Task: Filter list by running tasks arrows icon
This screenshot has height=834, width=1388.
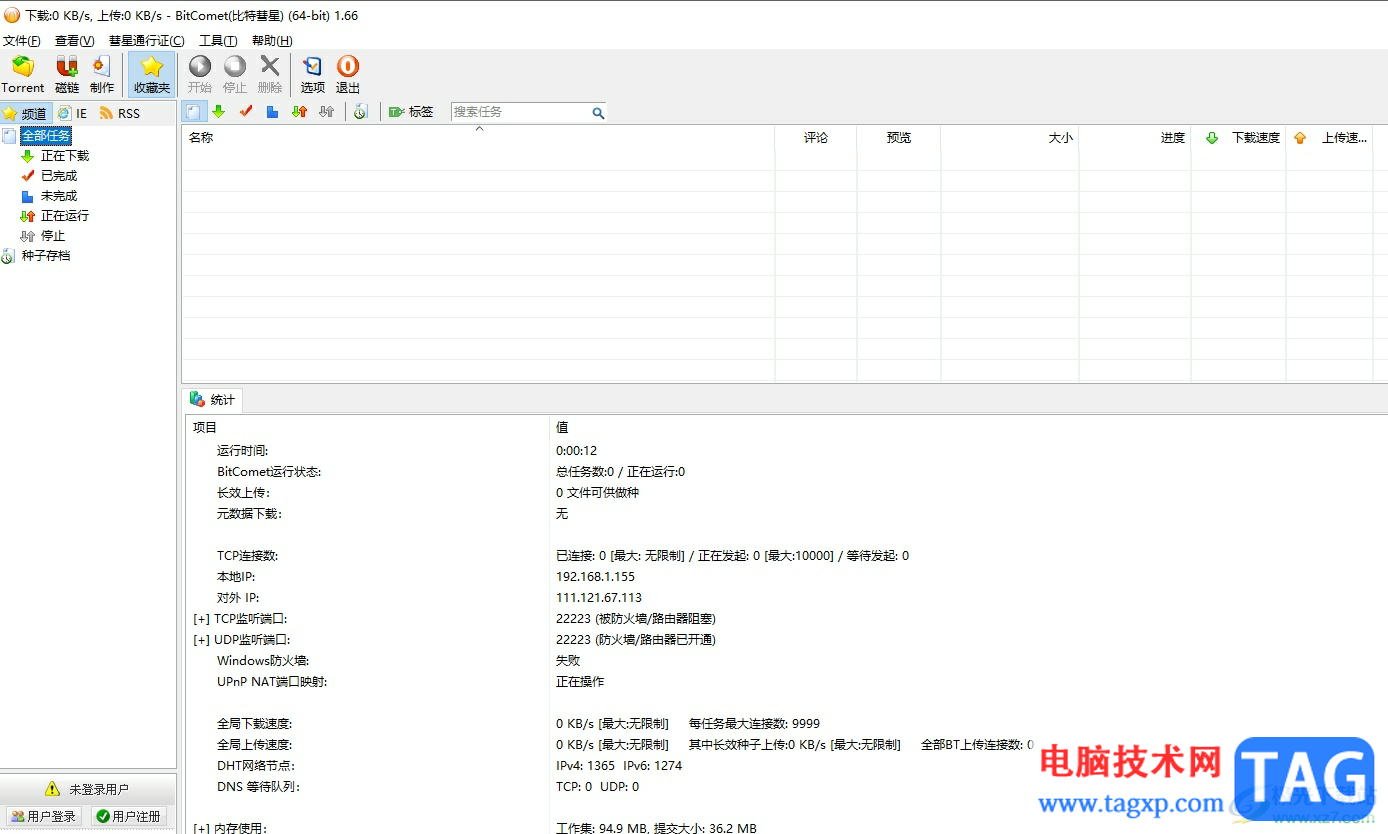Action: coord(299,112)
